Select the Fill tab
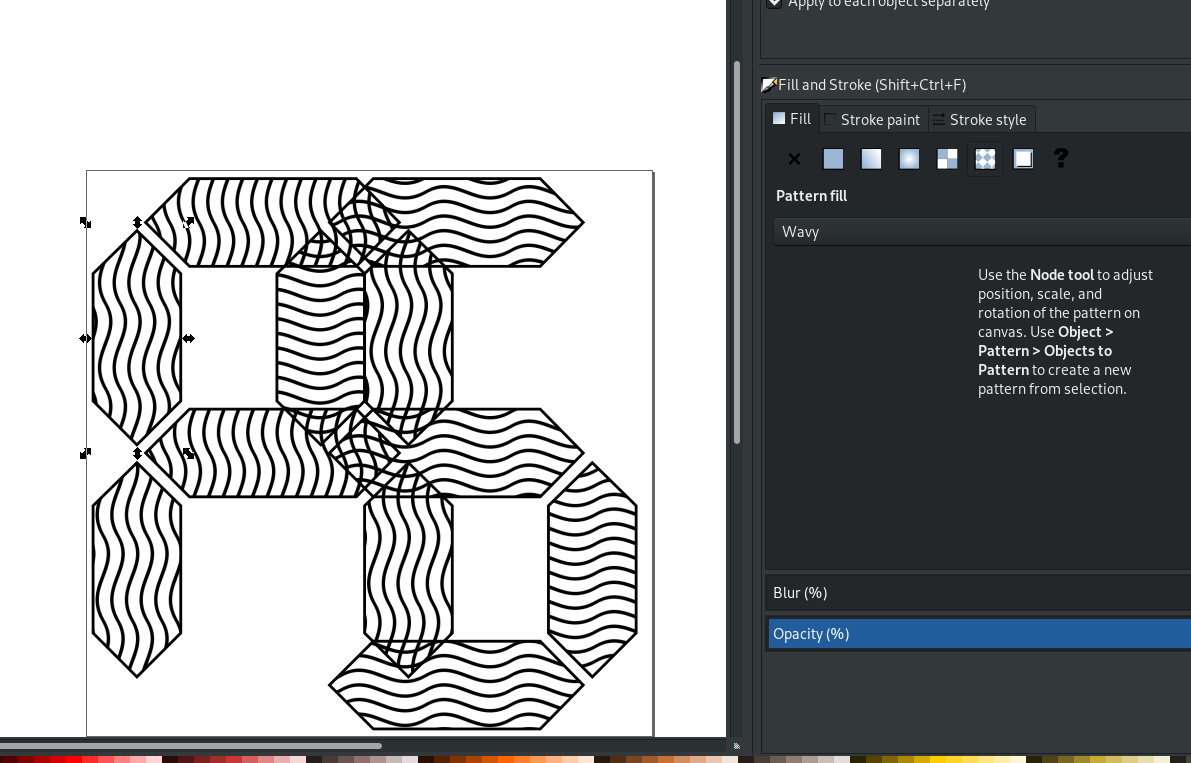 tap(791, 118)
